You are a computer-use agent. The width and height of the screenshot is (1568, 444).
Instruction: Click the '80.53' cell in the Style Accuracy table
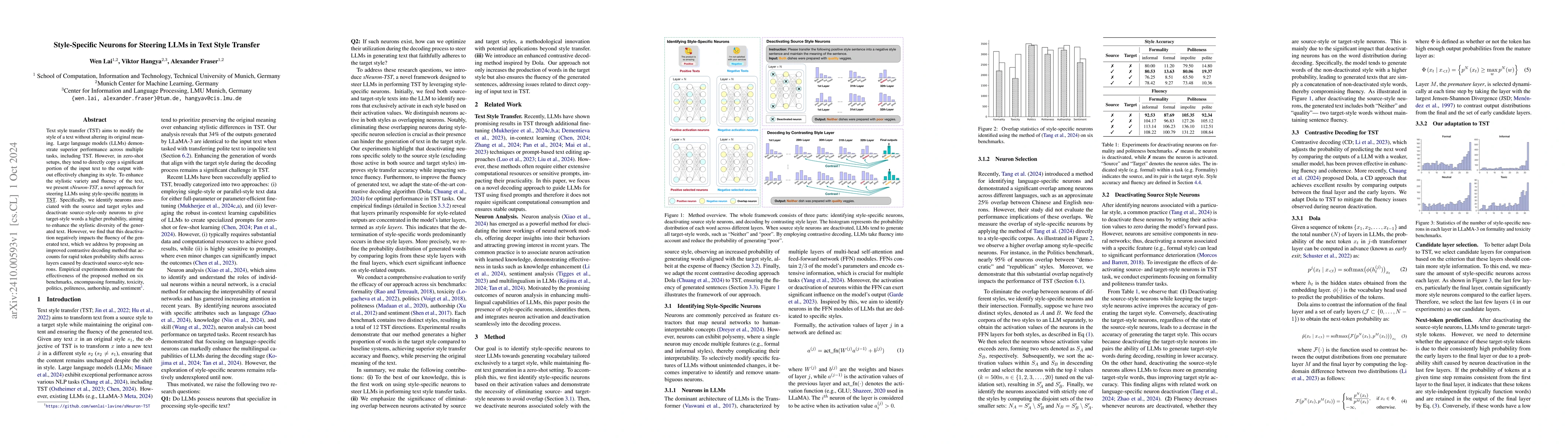[1149, 71]
